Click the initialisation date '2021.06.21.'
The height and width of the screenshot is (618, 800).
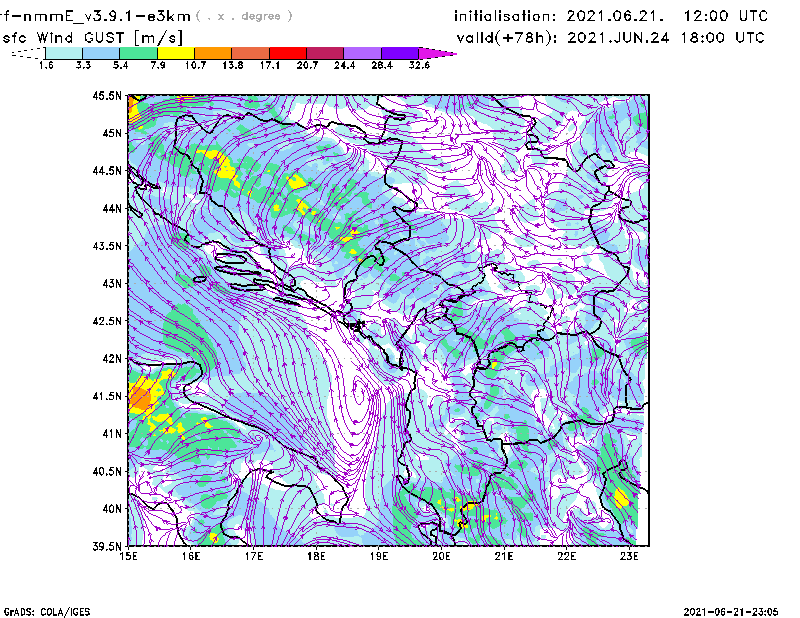pyautogui.click(x=616, y=16)
